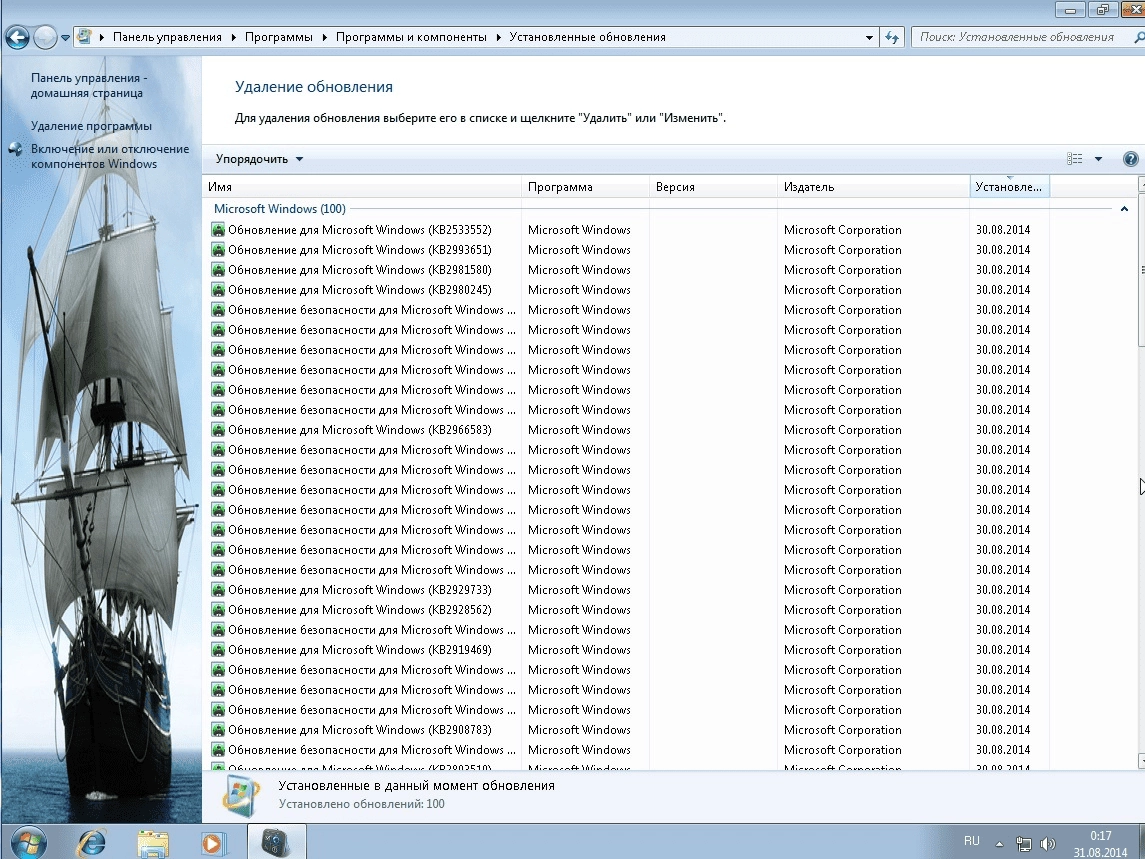Open 'Удаление программы' sidebar link
The height and width of the screenshot is (859, 1145).
[x=91, y=126]
